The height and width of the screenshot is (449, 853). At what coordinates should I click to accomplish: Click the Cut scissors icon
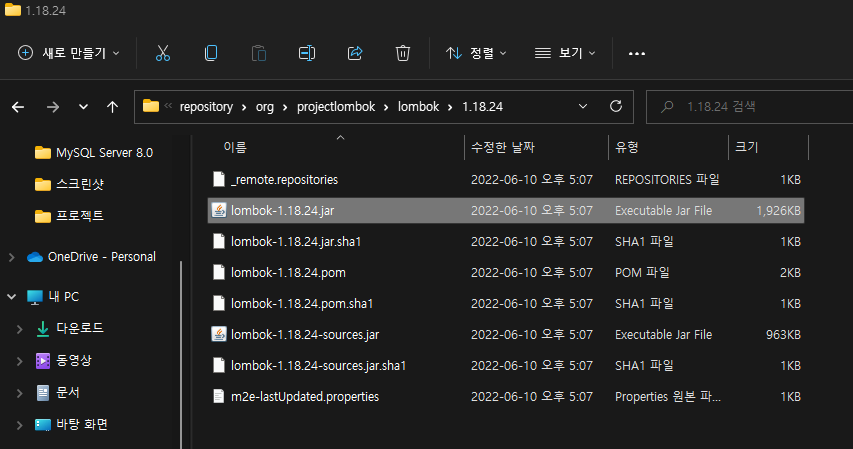click(163, 53)
